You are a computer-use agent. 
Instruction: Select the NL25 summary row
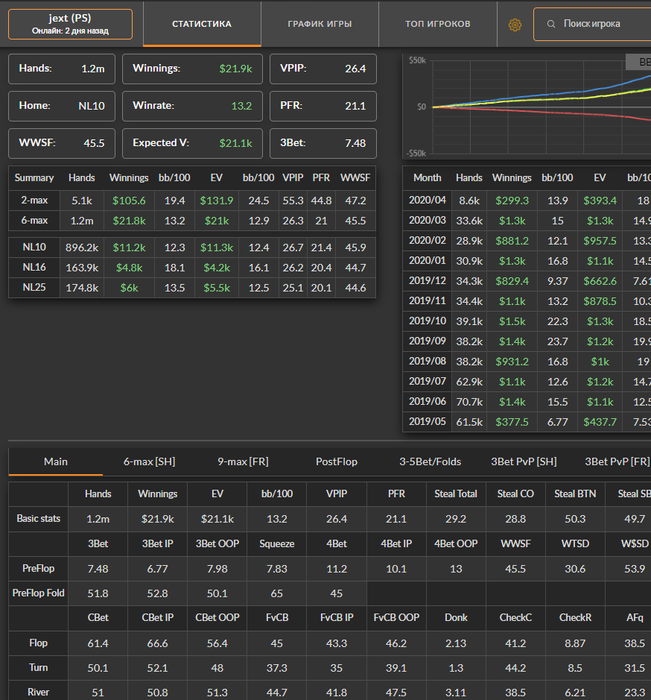click(x=192, y=288)
